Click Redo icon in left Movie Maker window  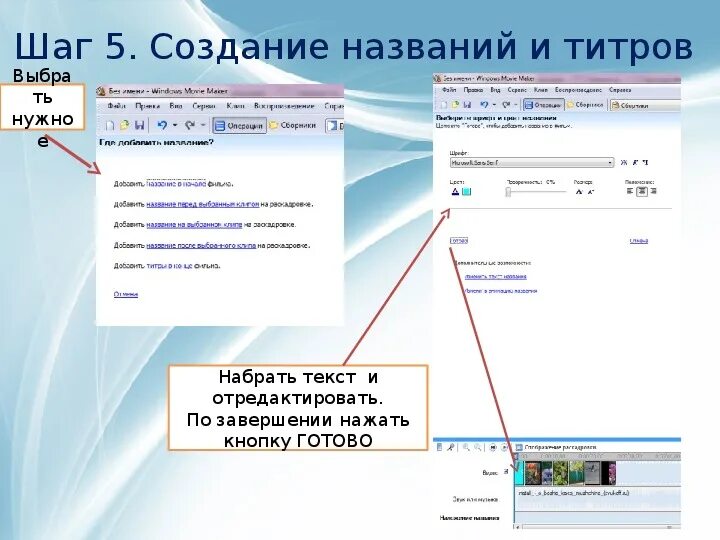click(189, 125)
